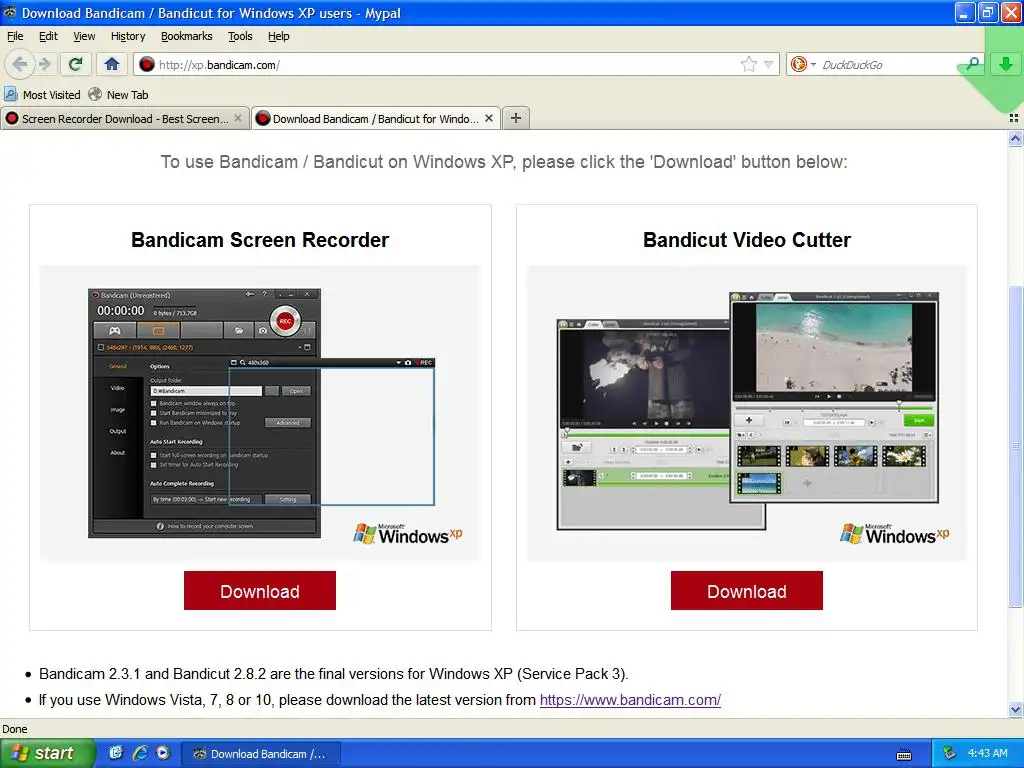Open the https://www.bandicam.com/ link
1024x768 pixels.
tap(630, 699)
